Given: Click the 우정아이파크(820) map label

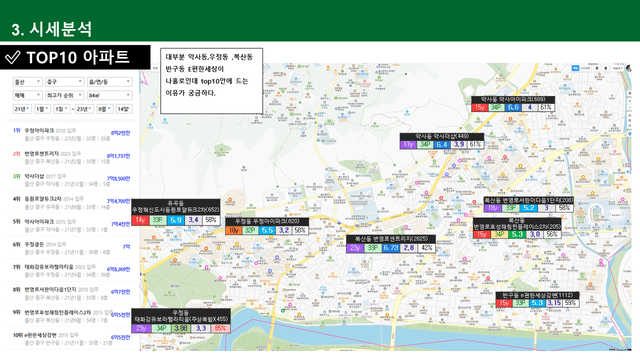Looking at the screenshot, I should point(267,221).
